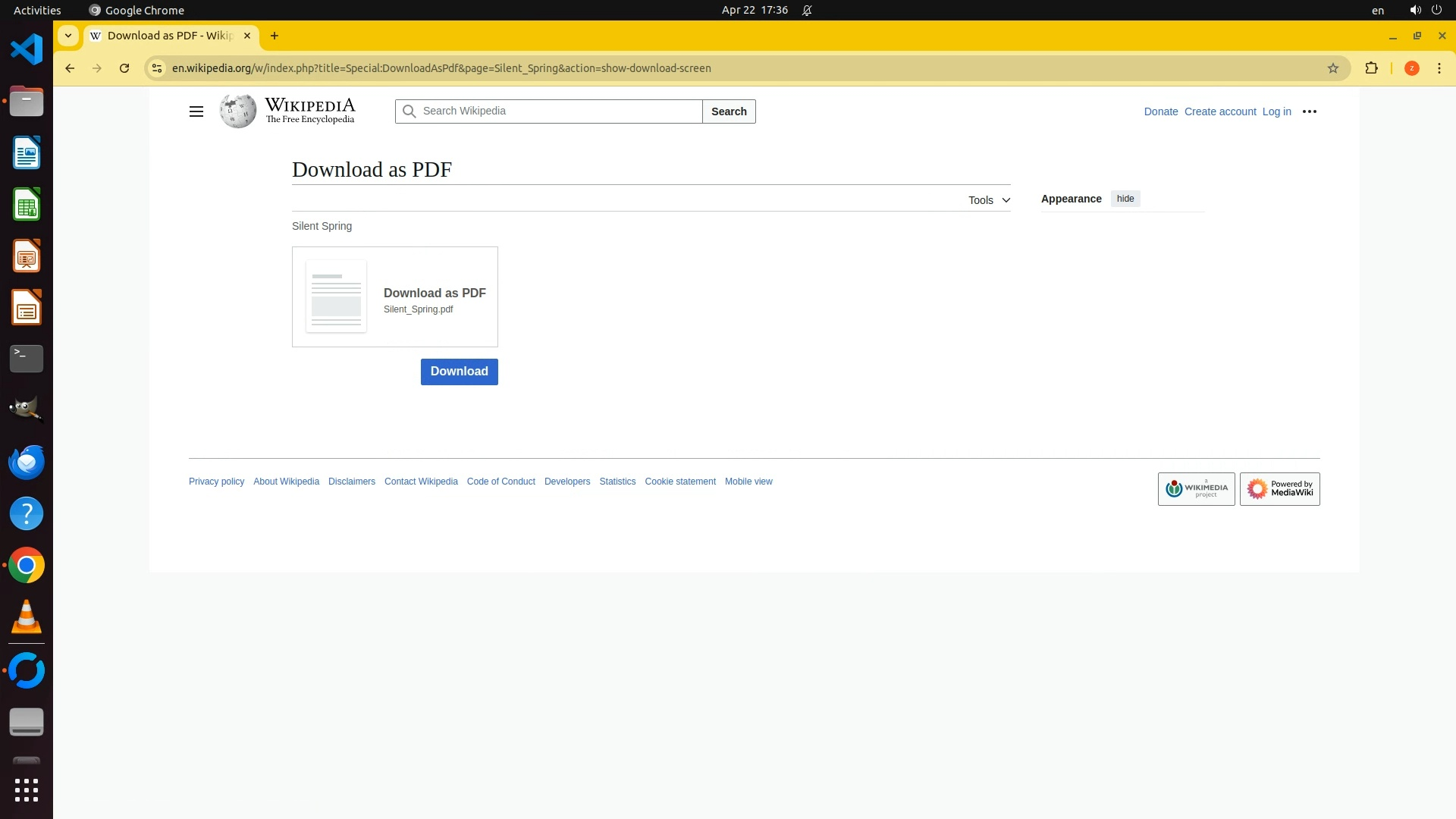The width and height of the screenshot is (1456, 819).
Task: Focus the Search Wikipedia input field
Action: point(557,111)
